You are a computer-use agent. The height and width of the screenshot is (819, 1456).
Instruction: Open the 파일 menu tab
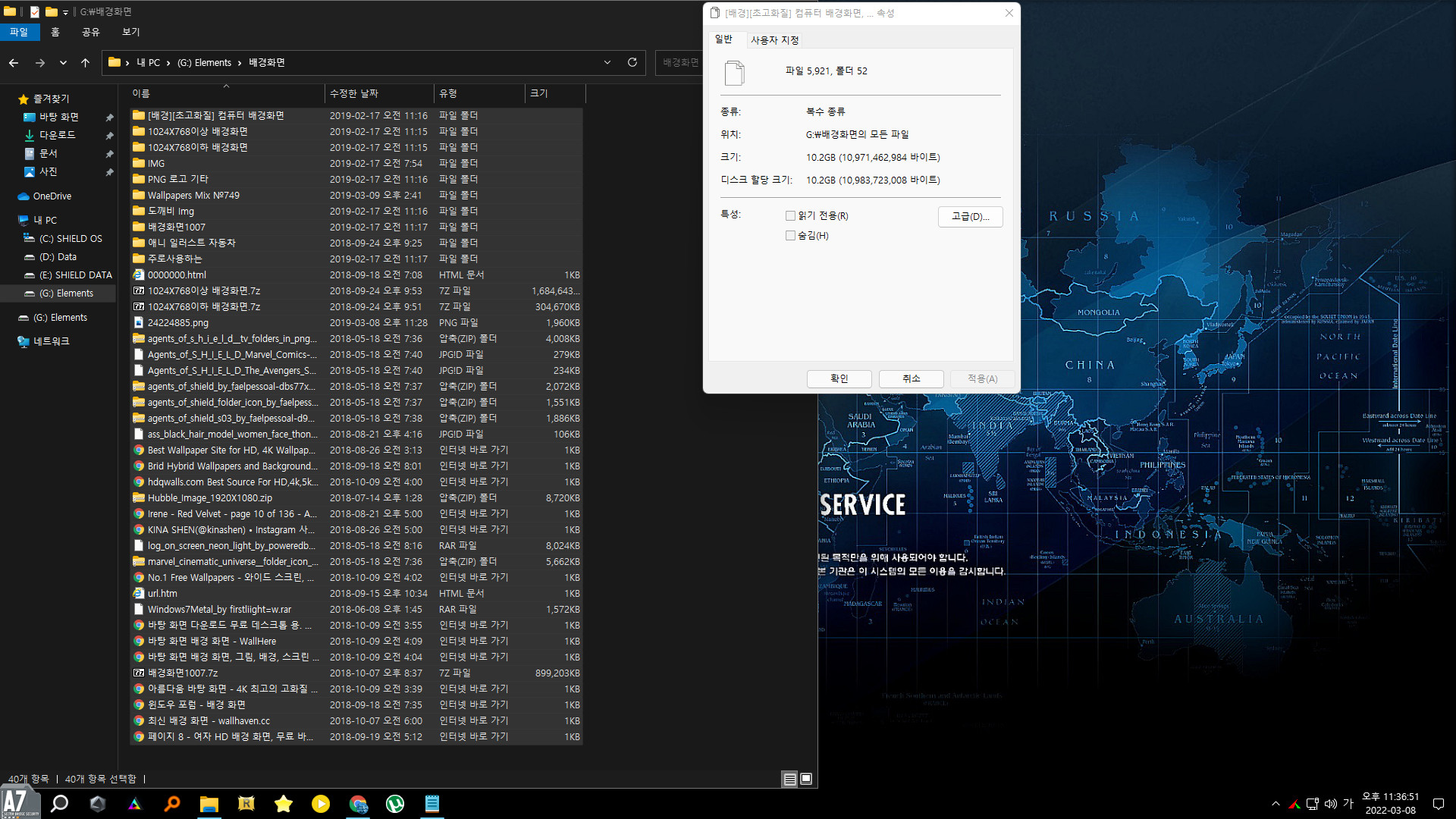pos(19,32)
